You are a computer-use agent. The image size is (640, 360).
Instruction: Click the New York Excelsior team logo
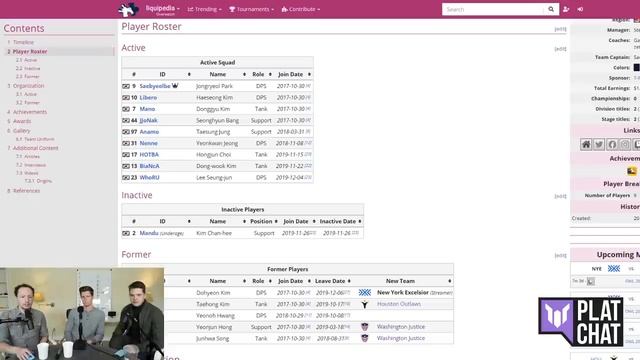tap(364, 293)
